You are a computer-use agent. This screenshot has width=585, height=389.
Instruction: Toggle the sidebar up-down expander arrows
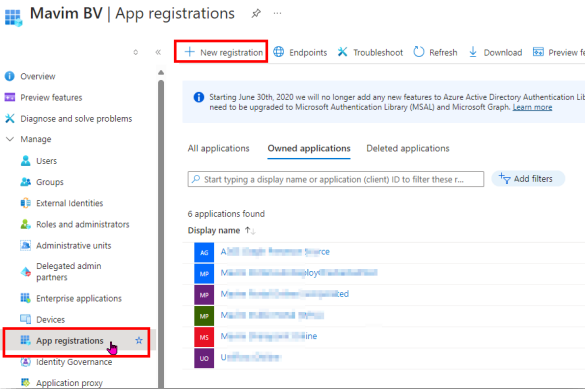point(136,52)
